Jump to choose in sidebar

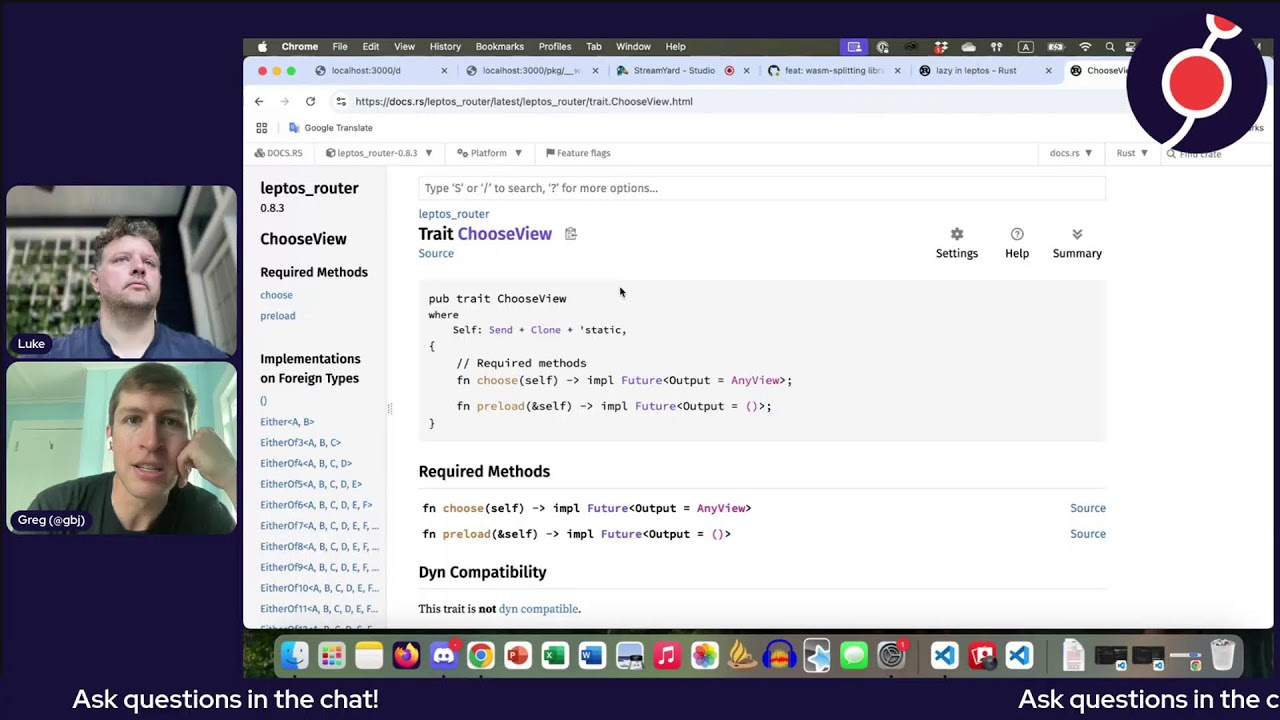pos(276,295)
